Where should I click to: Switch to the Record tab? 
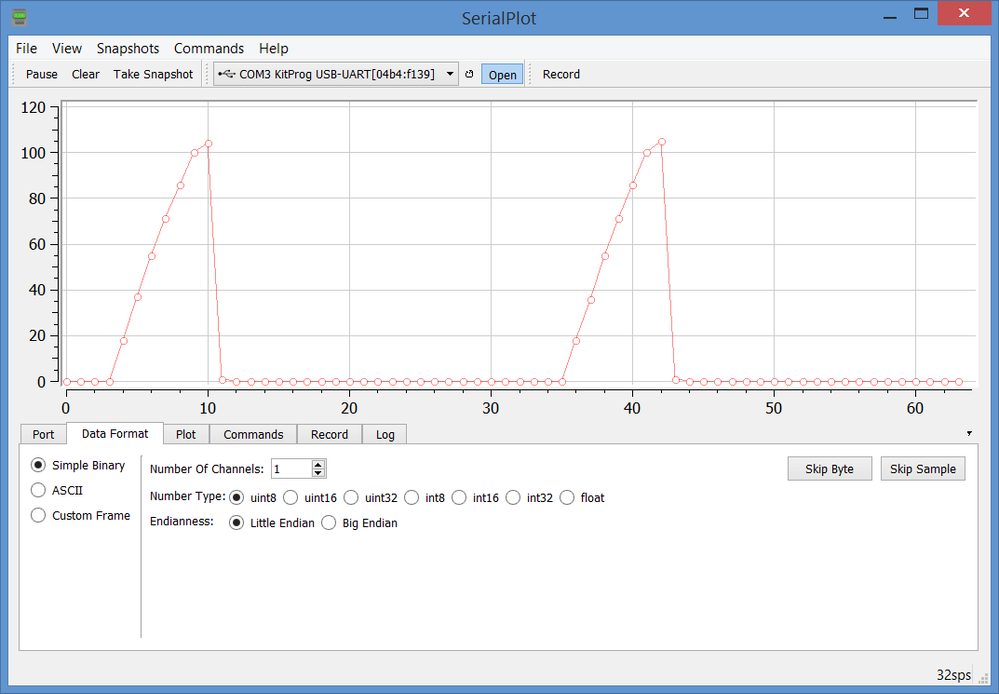coord(329,435)
